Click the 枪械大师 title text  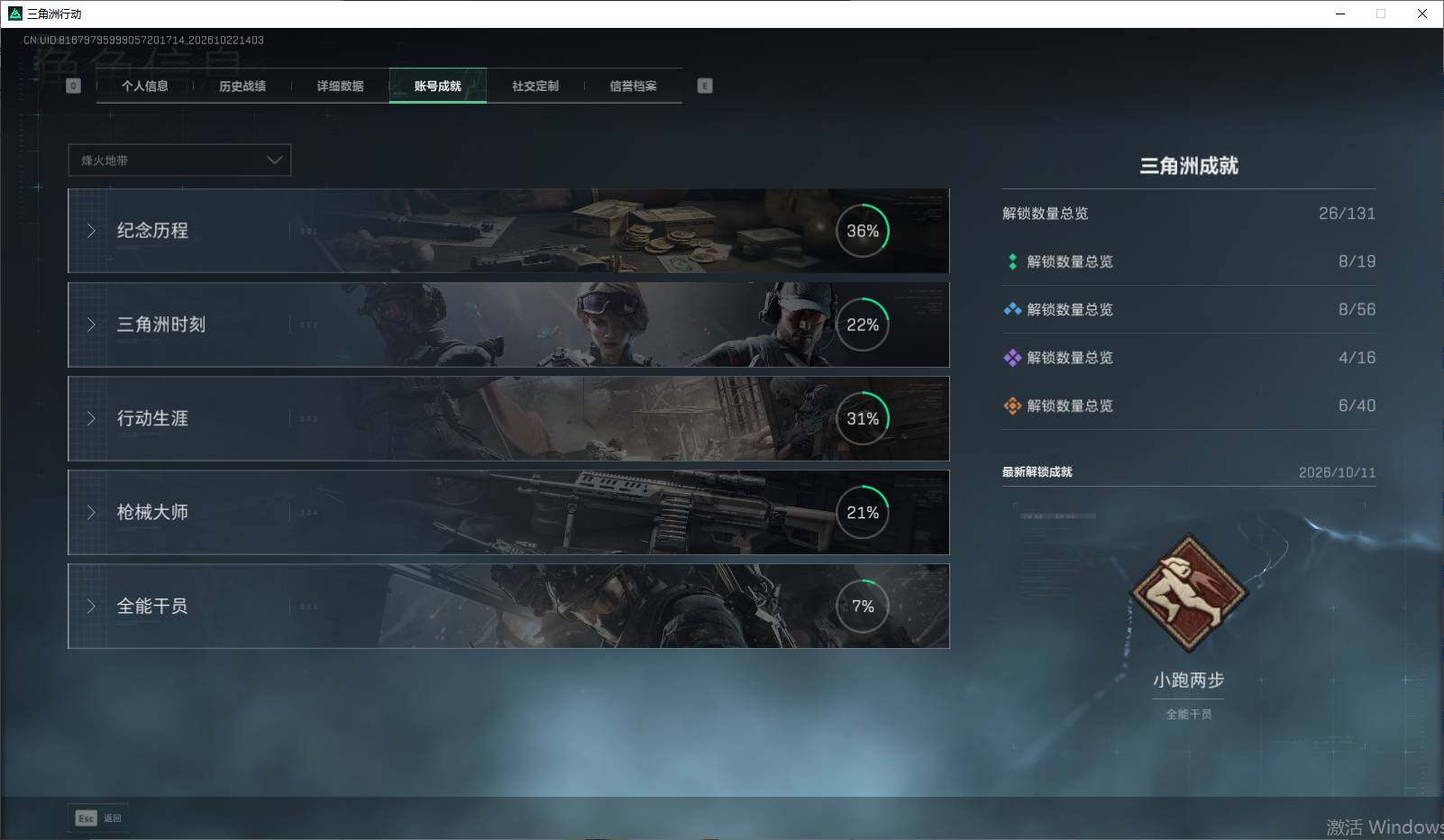152,512
